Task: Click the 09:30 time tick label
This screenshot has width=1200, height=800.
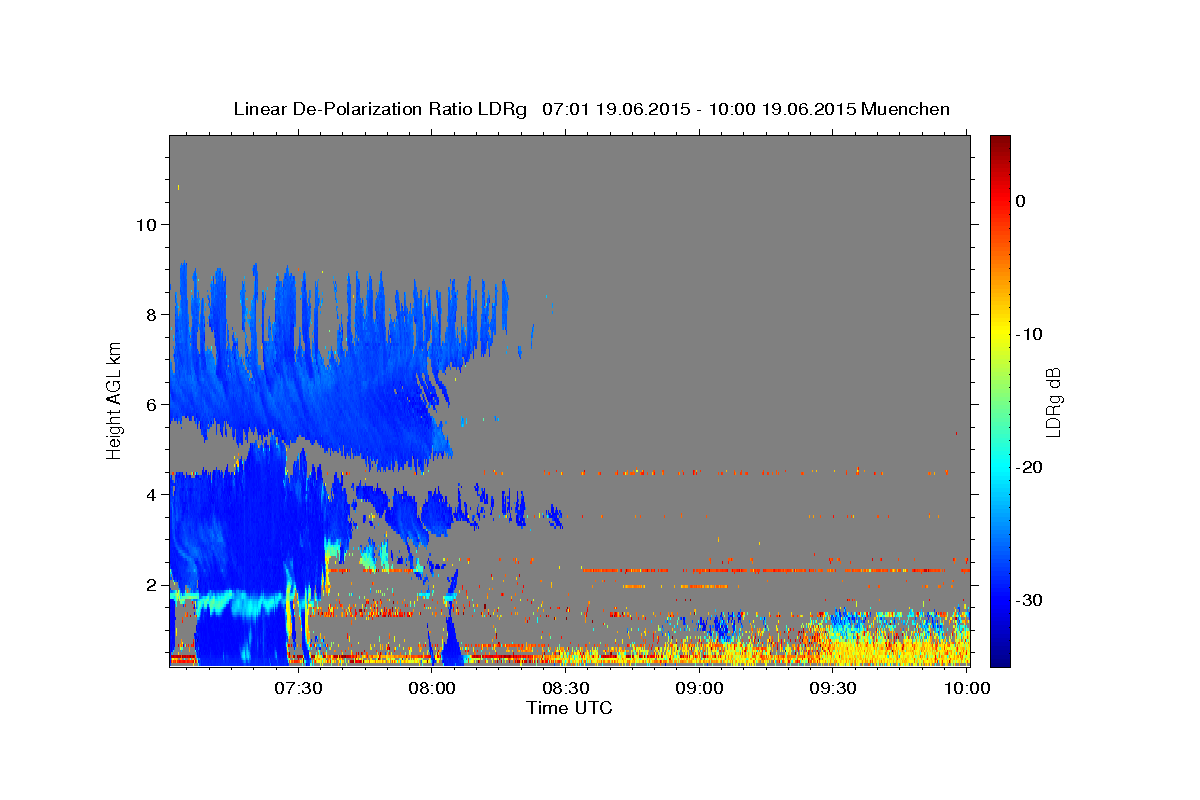Action: point(833,688)
